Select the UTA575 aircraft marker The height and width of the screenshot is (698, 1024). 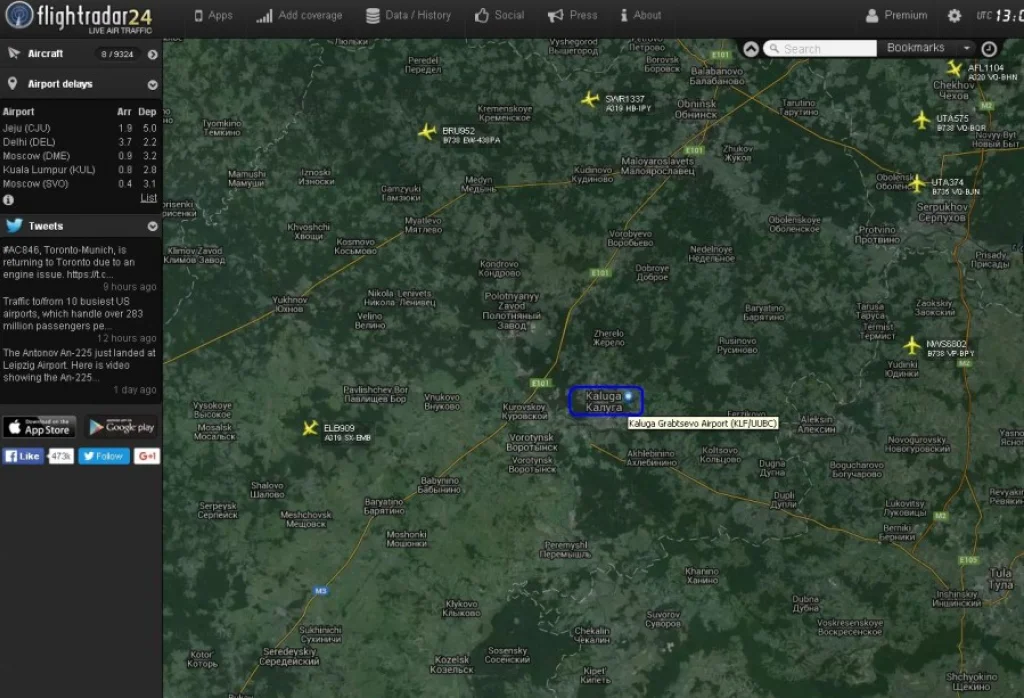click(922, 119)
